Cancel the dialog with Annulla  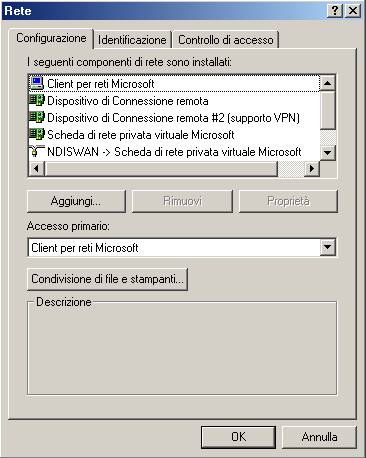[x=319, y=437]
